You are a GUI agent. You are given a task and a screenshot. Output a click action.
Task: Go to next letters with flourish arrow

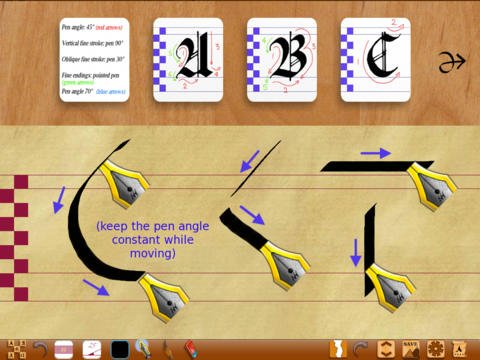click(452, 62)
